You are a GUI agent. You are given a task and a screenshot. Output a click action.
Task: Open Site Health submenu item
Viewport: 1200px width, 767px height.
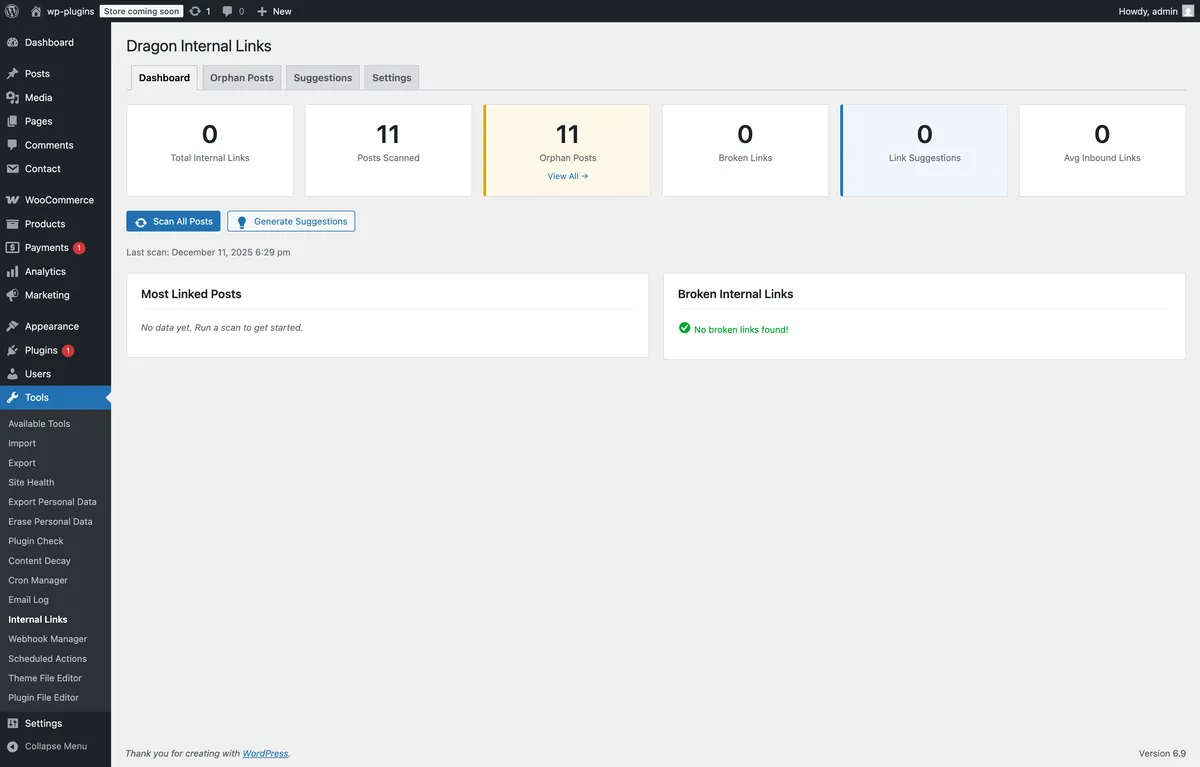(x=31, y=482)
